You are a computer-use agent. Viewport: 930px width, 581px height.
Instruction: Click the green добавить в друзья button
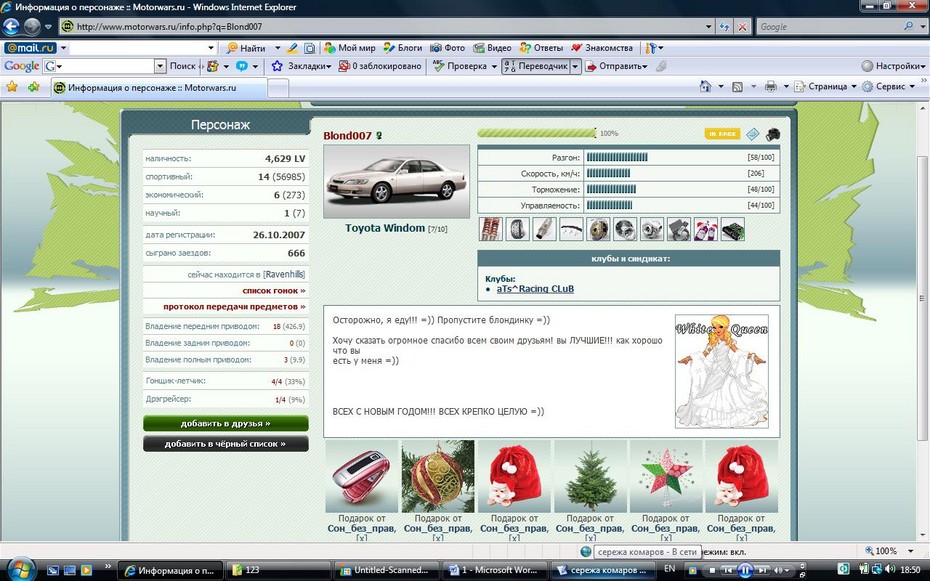(x=225, y=424)
